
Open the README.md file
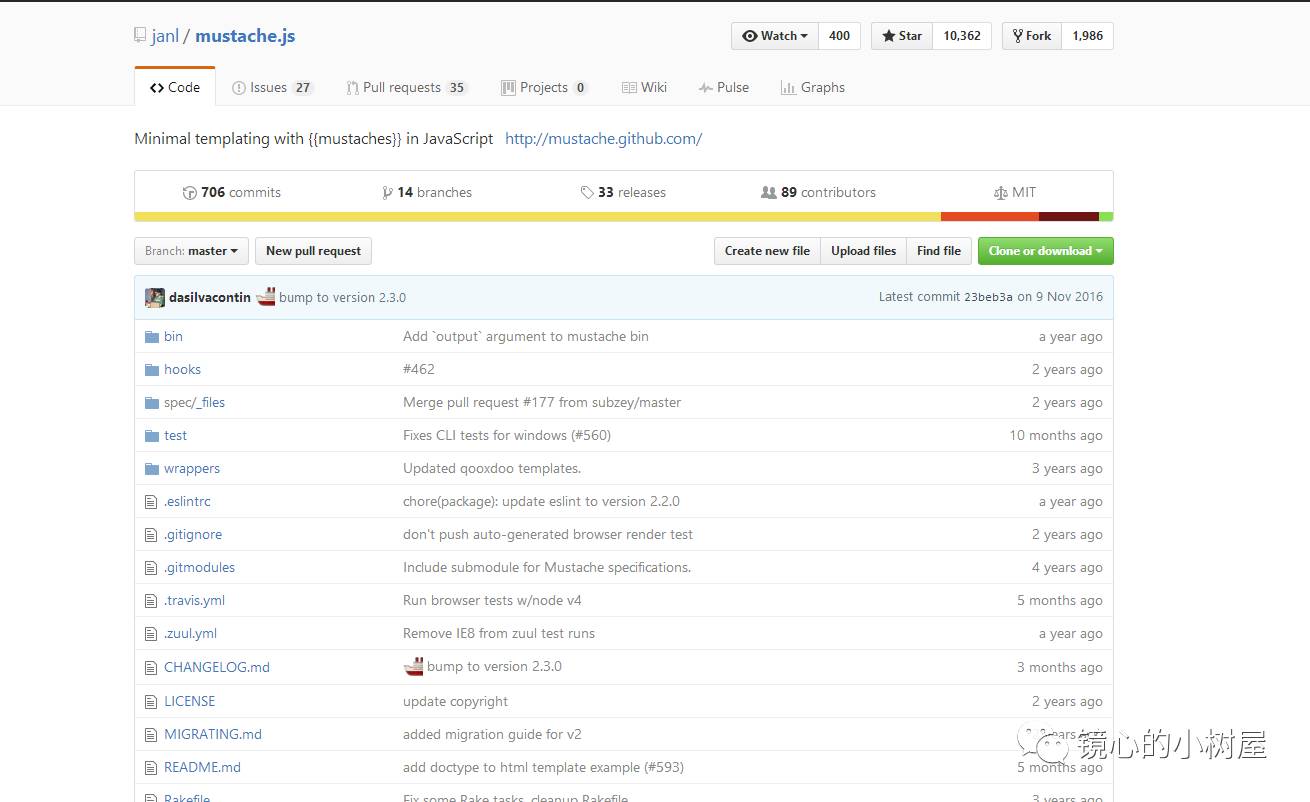tap(202, 768)
